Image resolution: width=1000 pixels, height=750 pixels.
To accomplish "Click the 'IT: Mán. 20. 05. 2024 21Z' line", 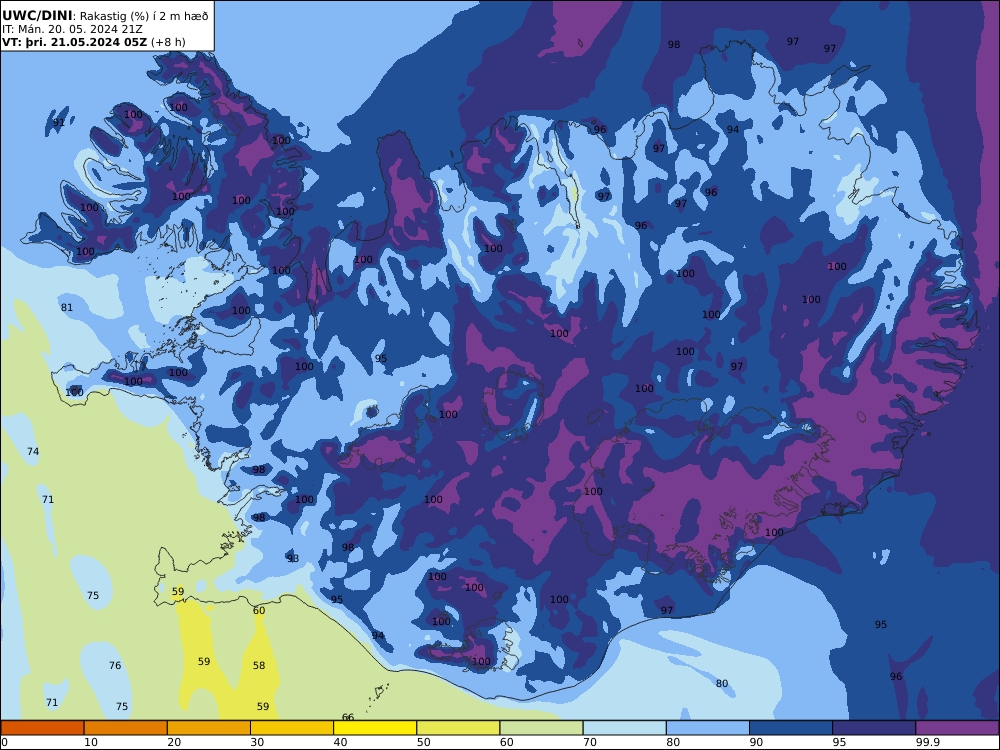I will pos(72,29).
